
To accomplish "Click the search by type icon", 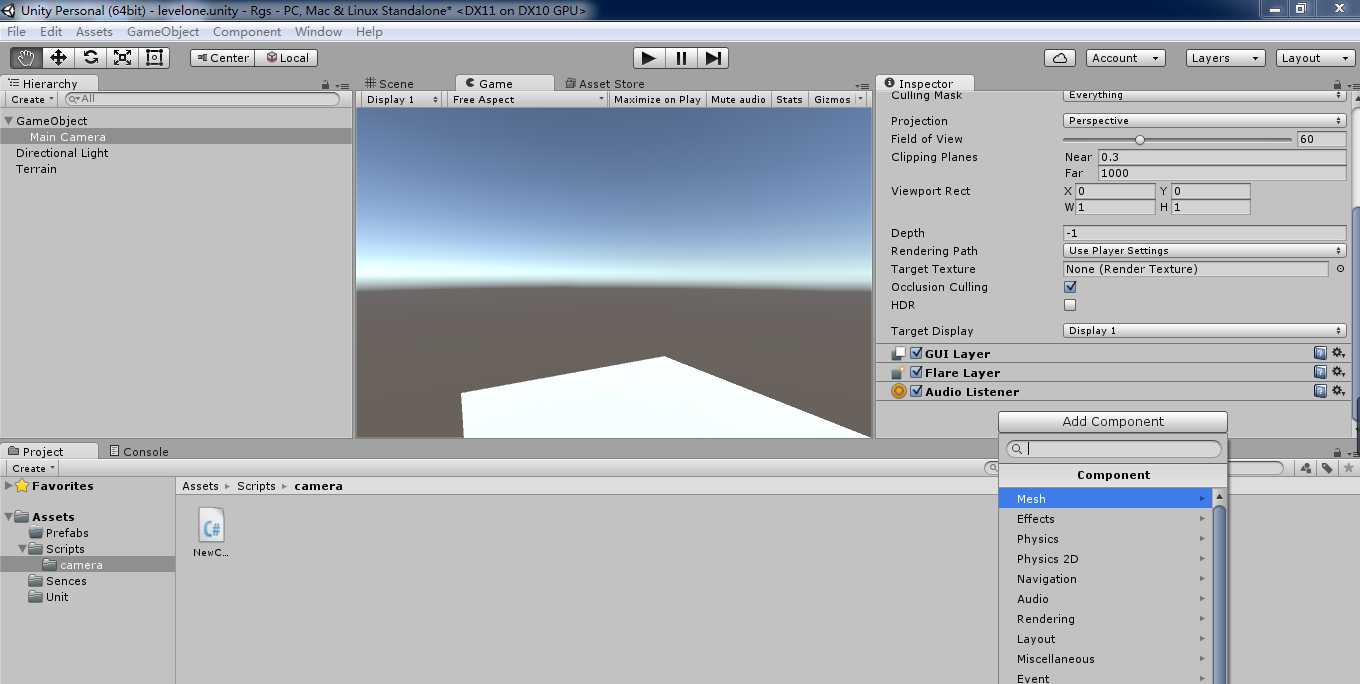I will 1306,468.
